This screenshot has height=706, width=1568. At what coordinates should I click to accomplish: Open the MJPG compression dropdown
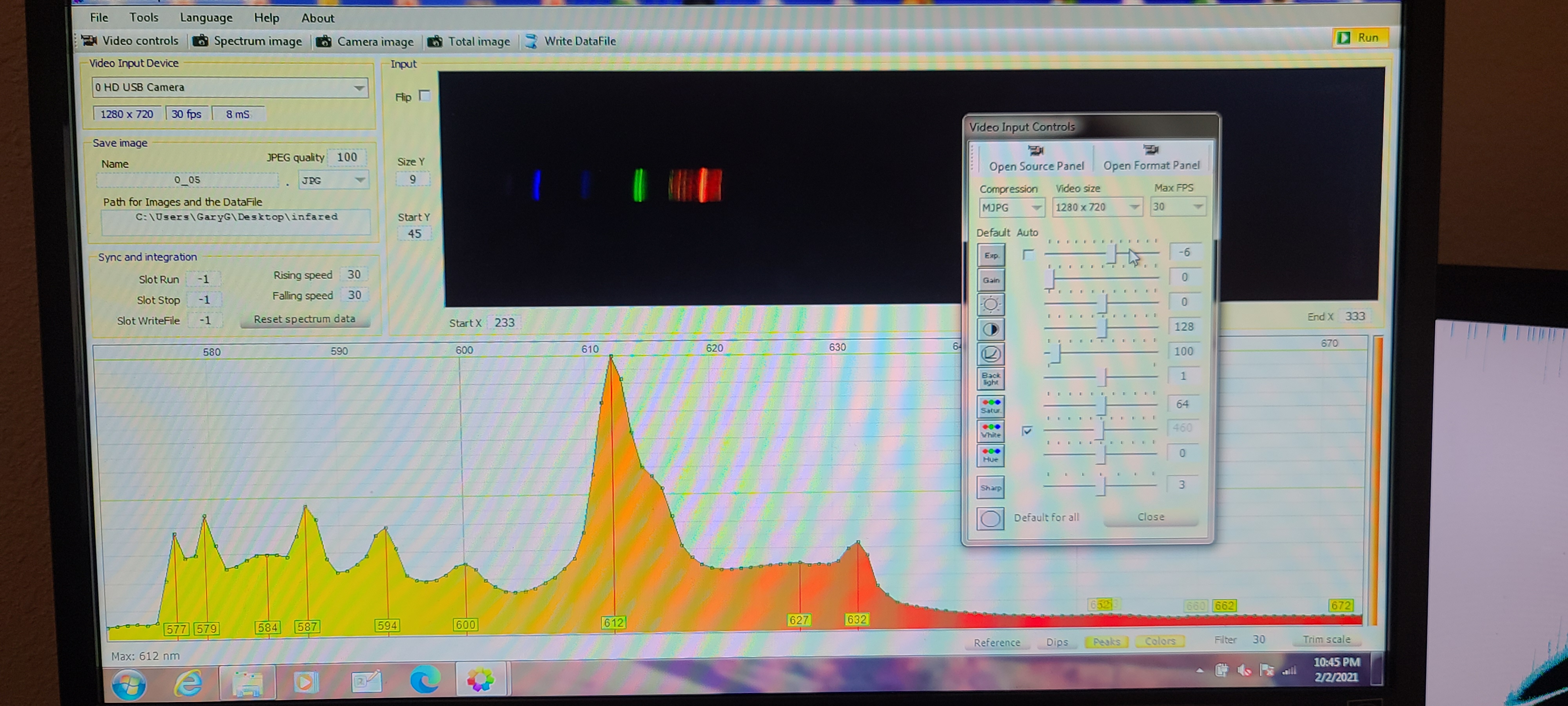point(1035,208)
